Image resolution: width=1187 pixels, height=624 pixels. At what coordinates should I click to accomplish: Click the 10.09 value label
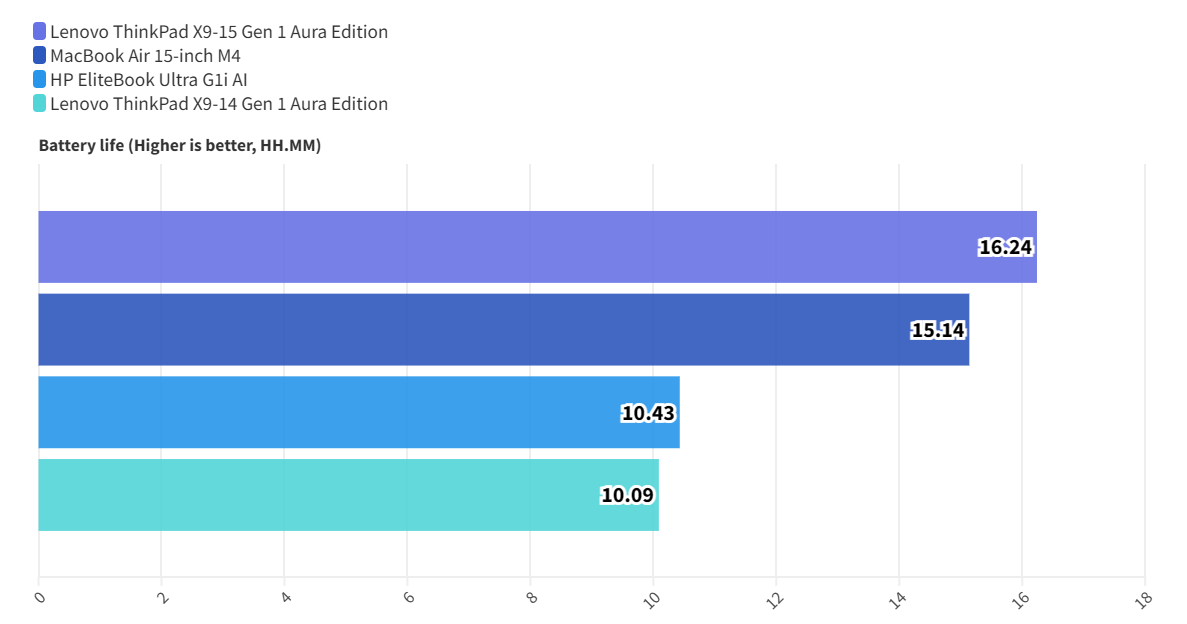[x=628, y=495]
